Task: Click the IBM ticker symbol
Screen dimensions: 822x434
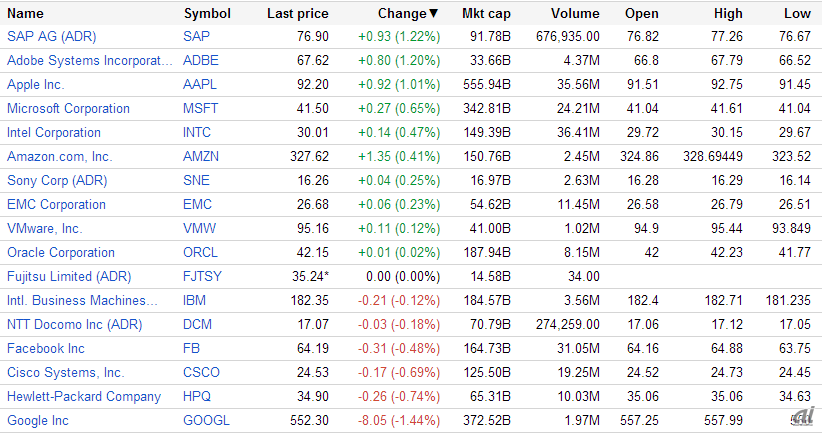Action: (195, 300)
